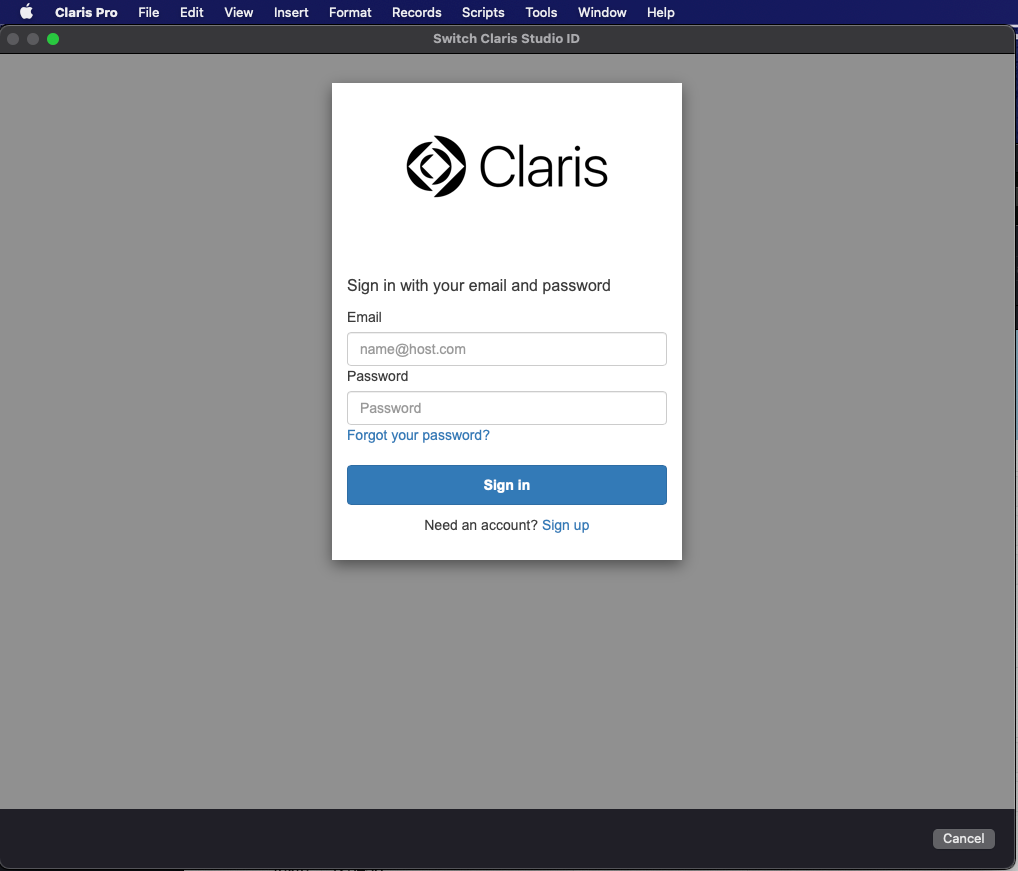This screenshot has height=871, width=1018.
Task: Click the blue Sign in button
Action: (506, 485)
